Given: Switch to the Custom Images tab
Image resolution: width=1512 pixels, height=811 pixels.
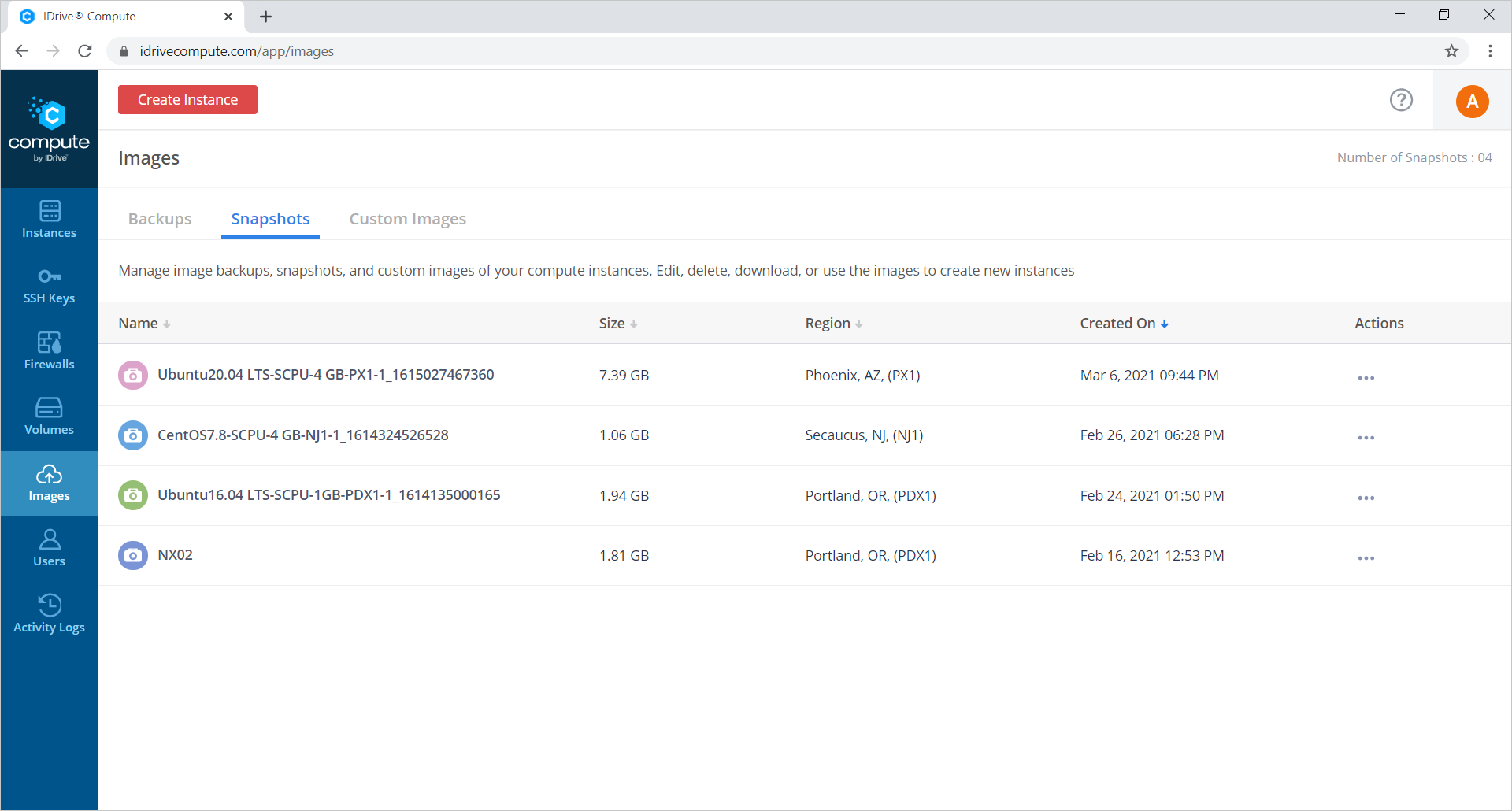Looking at the screenshot, I should 407,219.
